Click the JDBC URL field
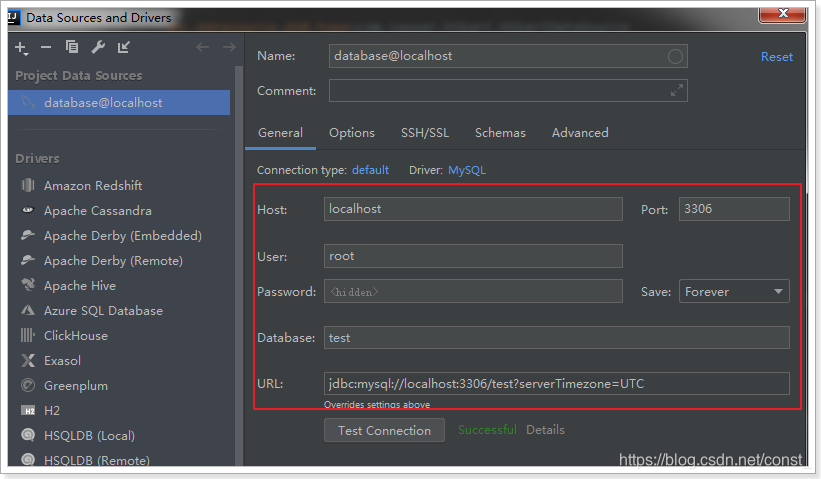Screen dimensions: 821x479 [x=557, y=384]
